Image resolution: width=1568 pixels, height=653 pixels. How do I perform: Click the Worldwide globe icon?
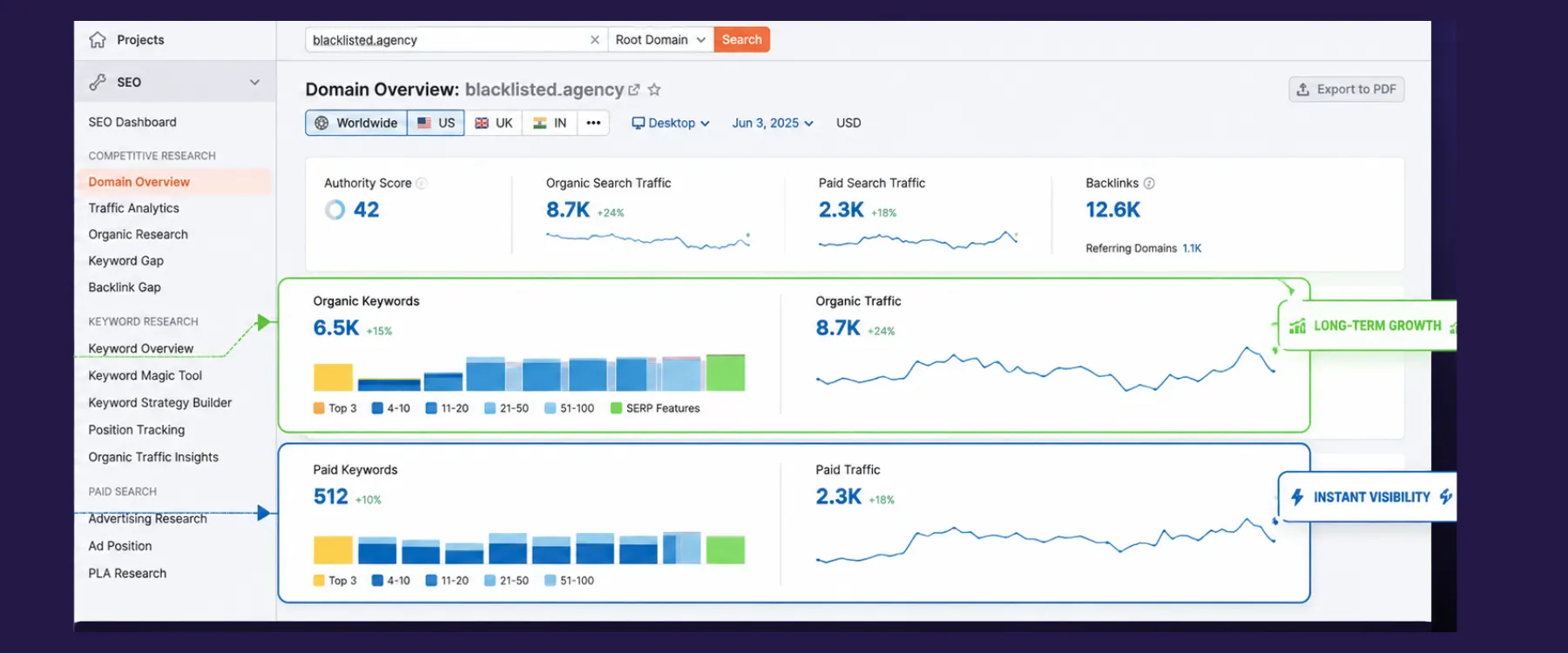pos(321,123)
